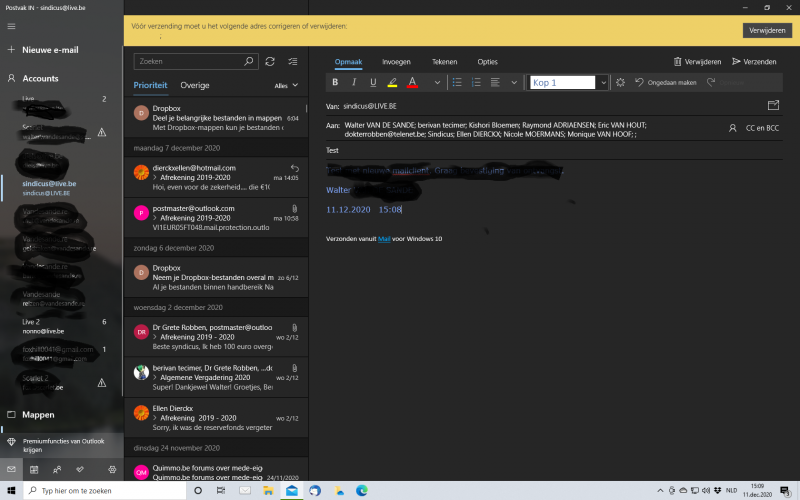Image resolution: width=800 pixels, height=500 pixels.
Task: Switch to the Invoegen tab
Action: pos(396,61)
